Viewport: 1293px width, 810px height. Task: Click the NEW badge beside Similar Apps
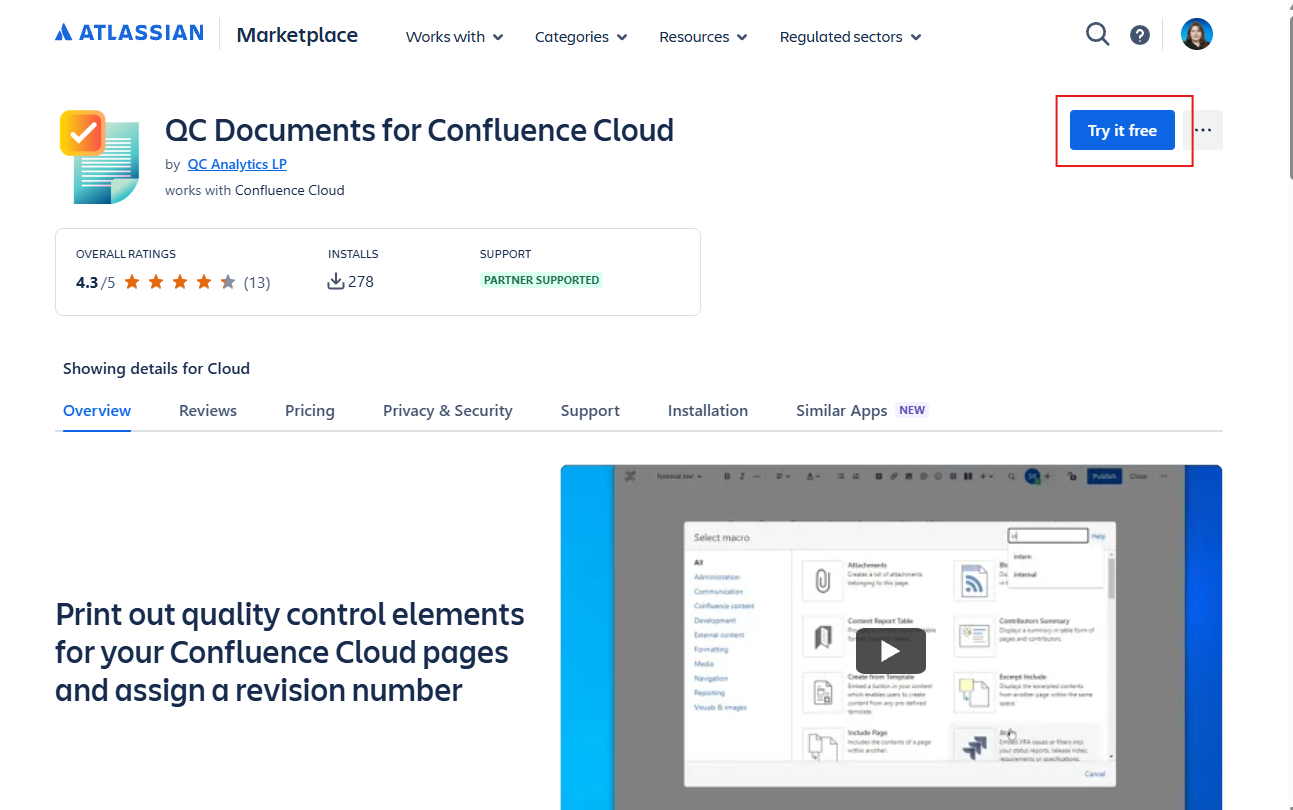(x=912, y=410)
